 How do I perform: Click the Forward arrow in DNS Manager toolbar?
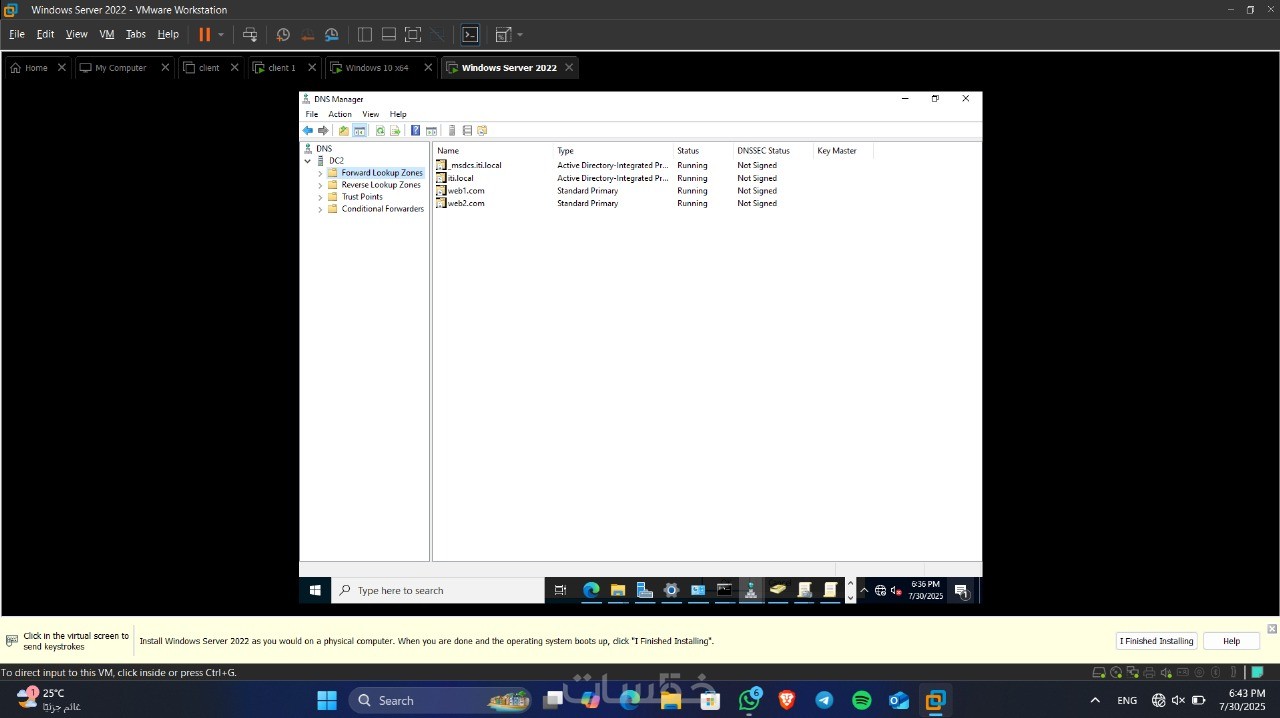pyautogui.click(x=323, y=131)
